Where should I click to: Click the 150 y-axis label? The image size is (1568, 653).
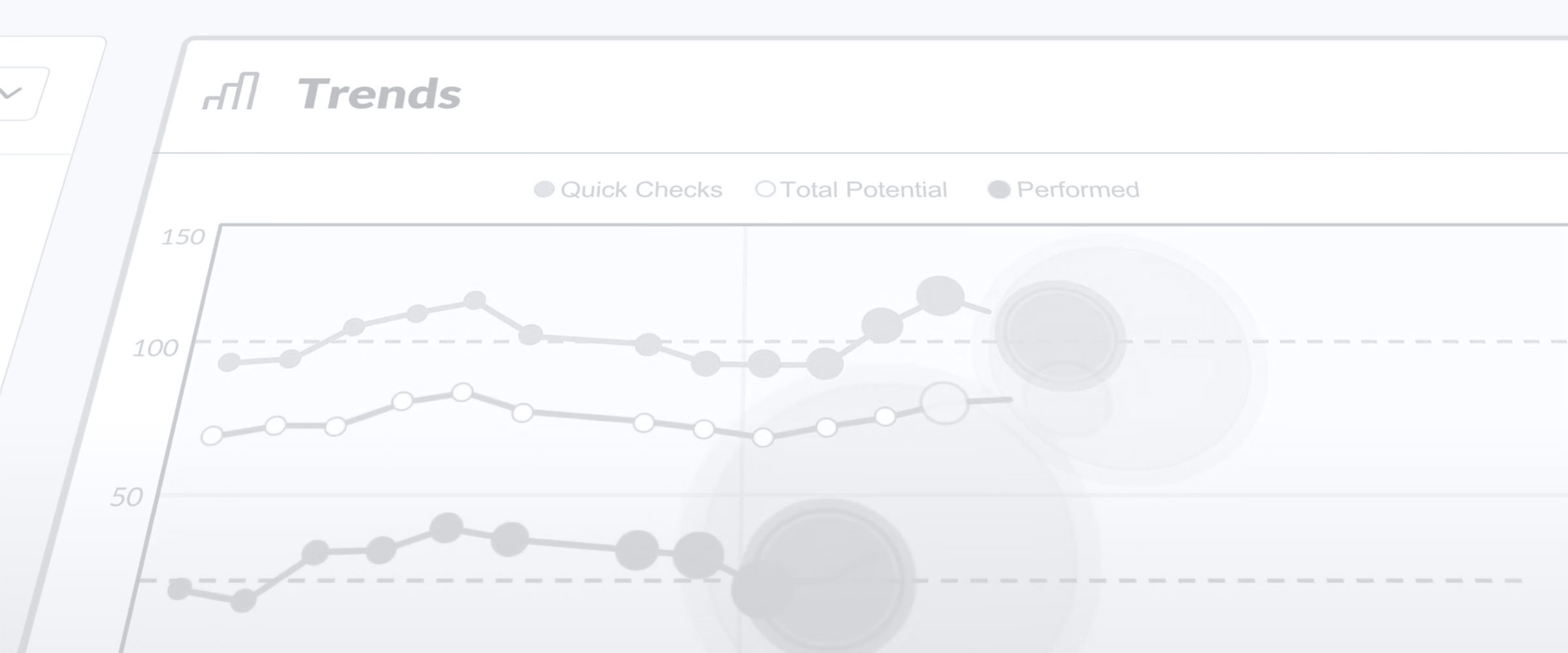click(183, 236)
